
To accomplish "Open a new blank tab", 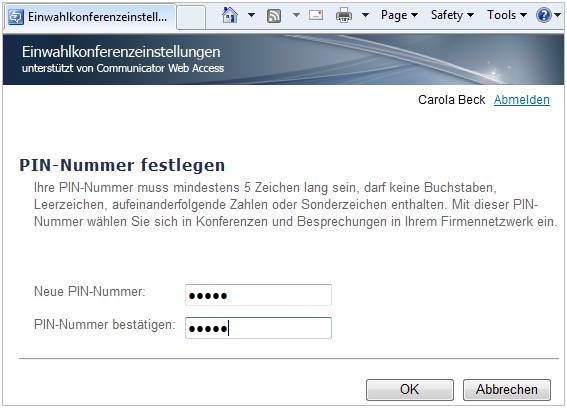I will (x=191, y=17).
